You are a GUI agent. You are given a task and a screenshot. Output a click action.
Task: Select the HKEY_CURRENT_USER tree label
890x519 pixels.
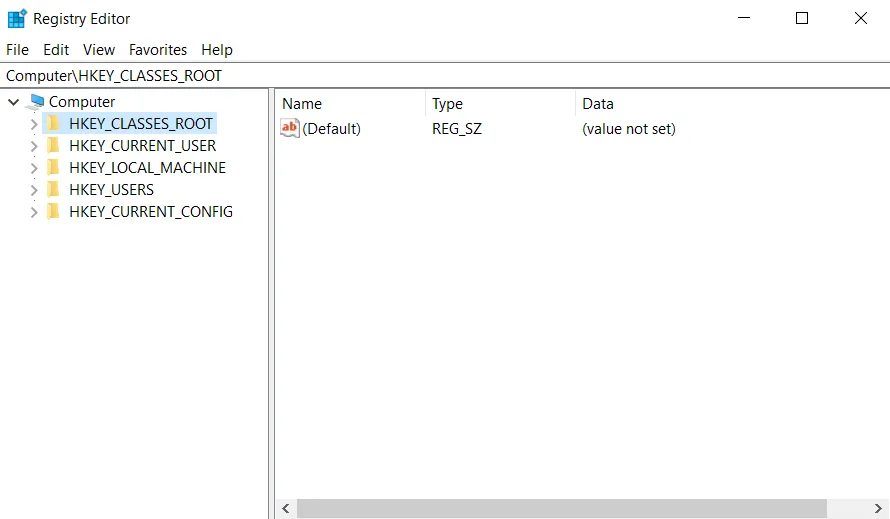142,145
